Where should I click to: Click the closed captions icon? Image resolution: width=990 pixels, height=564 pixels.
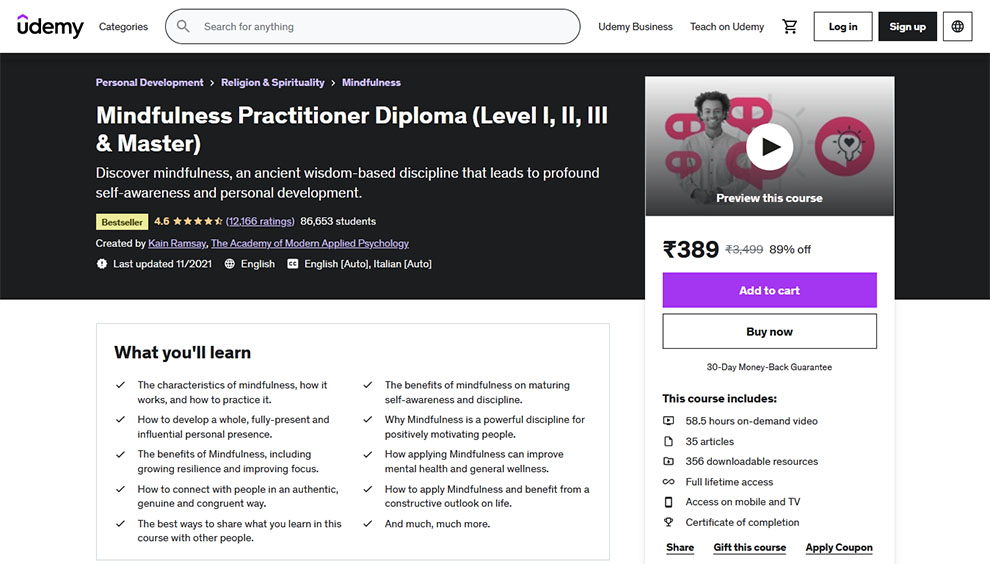(x=293, y=264)
